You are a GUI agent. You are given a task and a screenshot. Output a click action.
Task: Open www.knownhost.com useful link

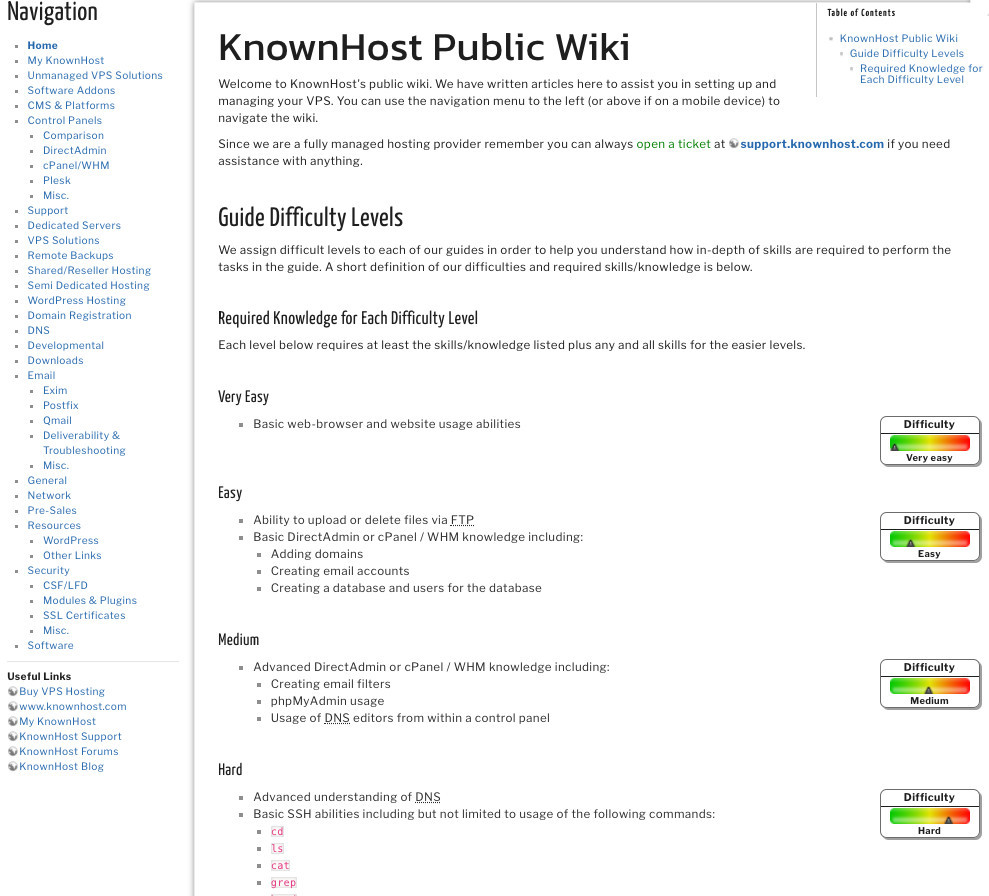[x=73, y=707]
